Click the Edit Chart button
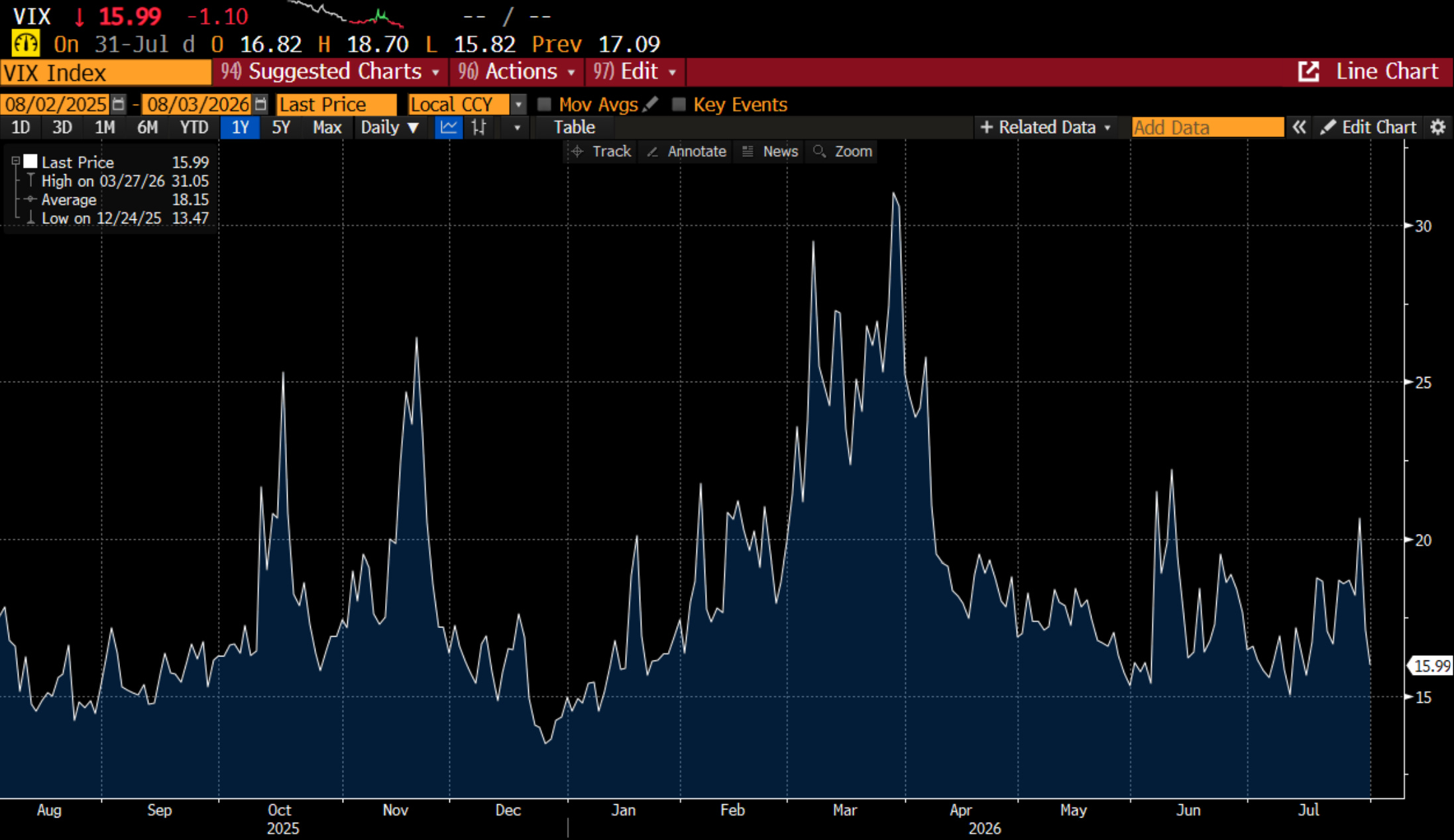The width and height of the screenshot is (1454, 840). 1369,127
